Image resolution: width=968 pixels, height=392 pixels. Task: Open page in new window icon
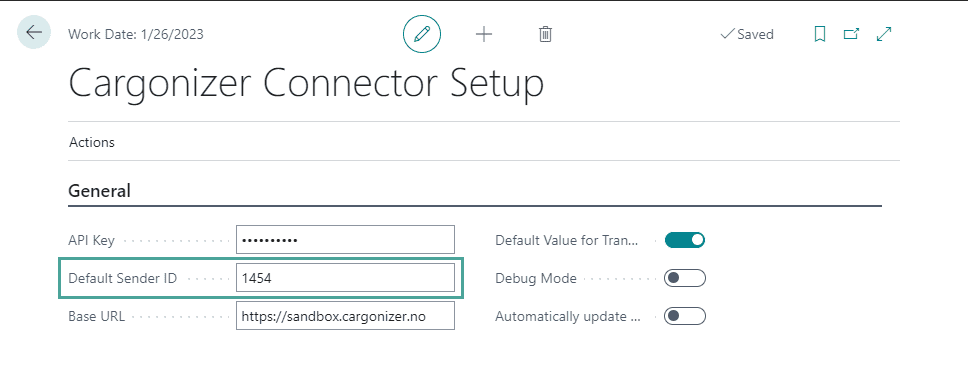click(x=851, y=34)
